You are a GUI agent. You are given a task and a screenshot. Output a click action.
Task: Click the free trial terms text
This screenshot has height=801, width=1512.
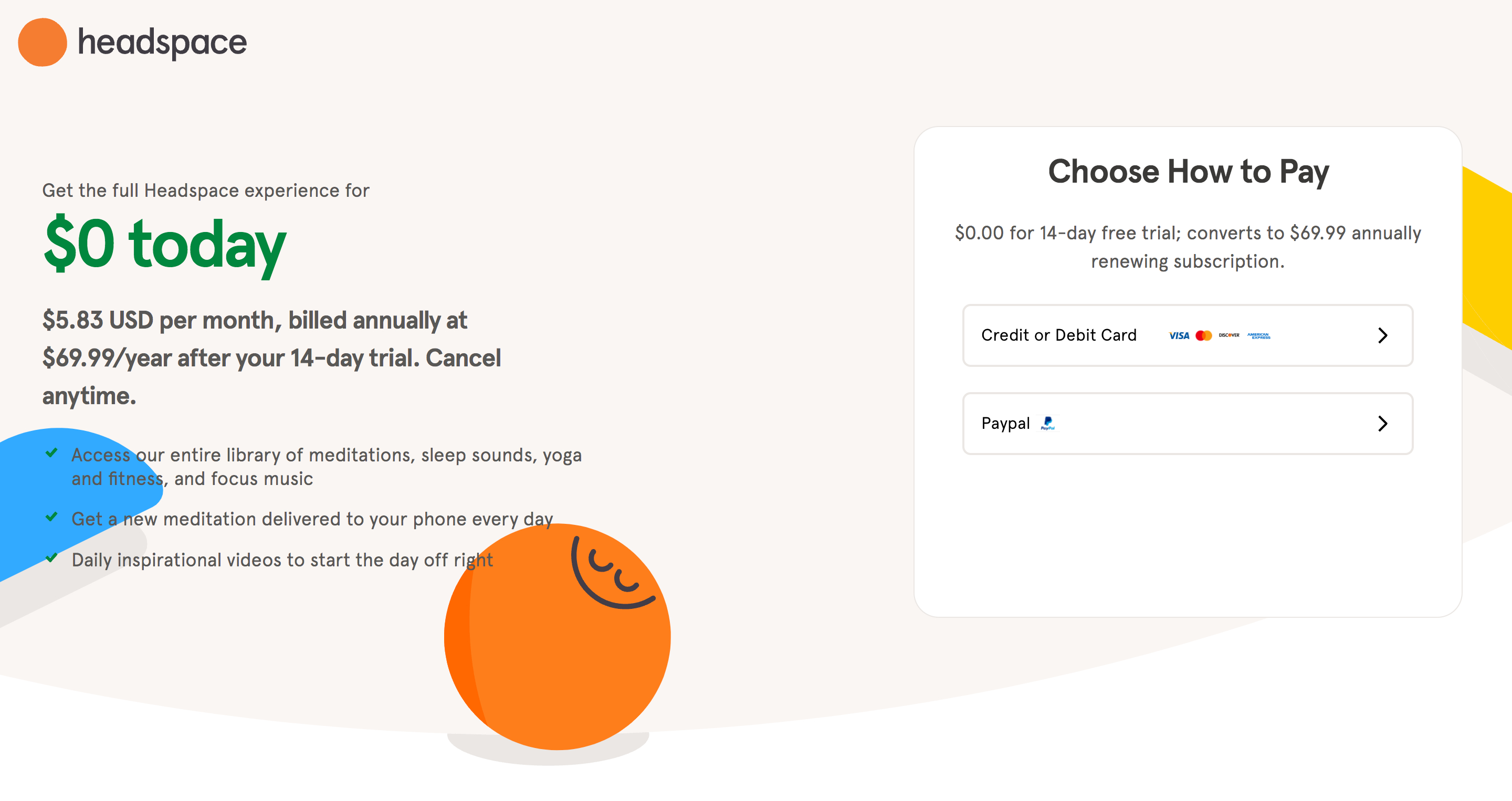point(1188,247)
